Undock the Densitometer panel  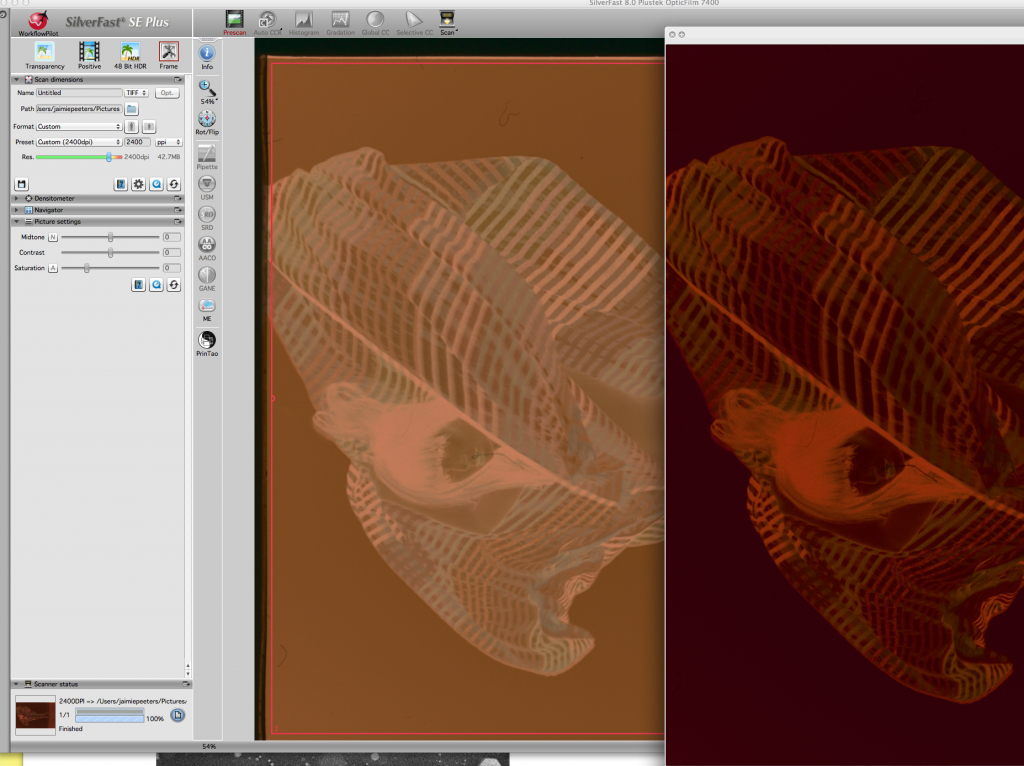tap(178, 199)
